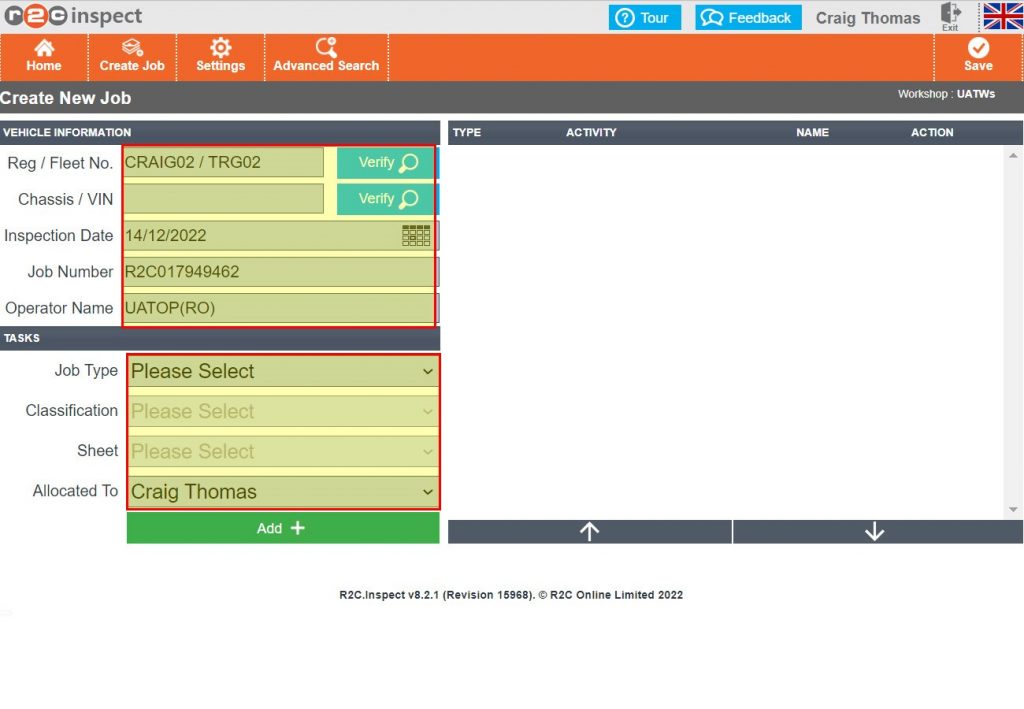Open the Allocated To dropdown
The image size is (1024, 709).
coord(283,492)
